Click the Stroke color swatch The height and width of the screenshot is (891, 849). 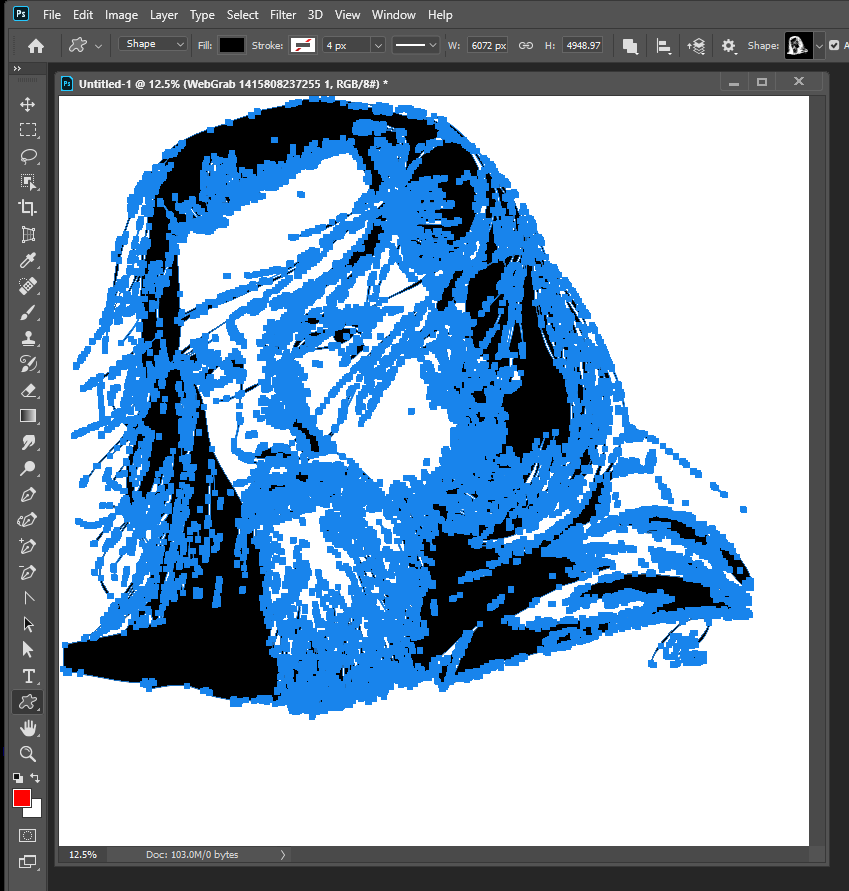point(302,45)
